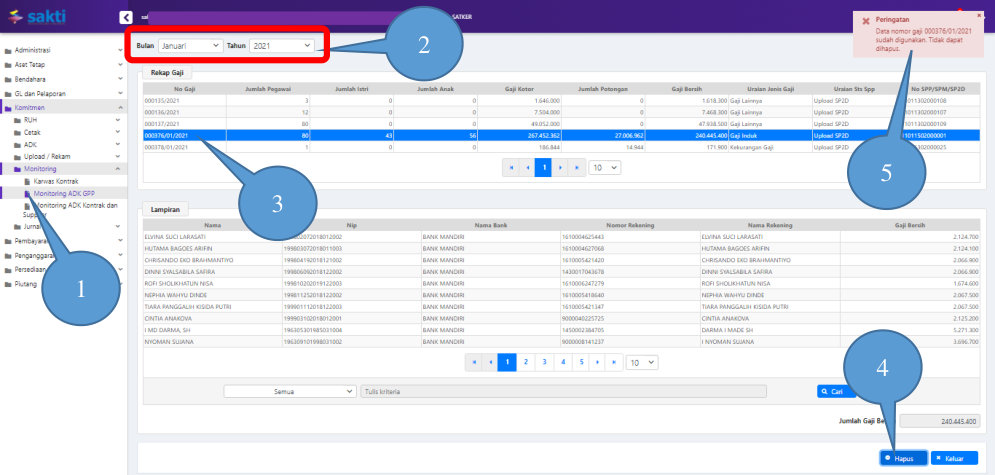The height and width of the screenshot is (475, 995).
Task: Collapse the sidebar with the arrow icon
Action: coord(125,17)
